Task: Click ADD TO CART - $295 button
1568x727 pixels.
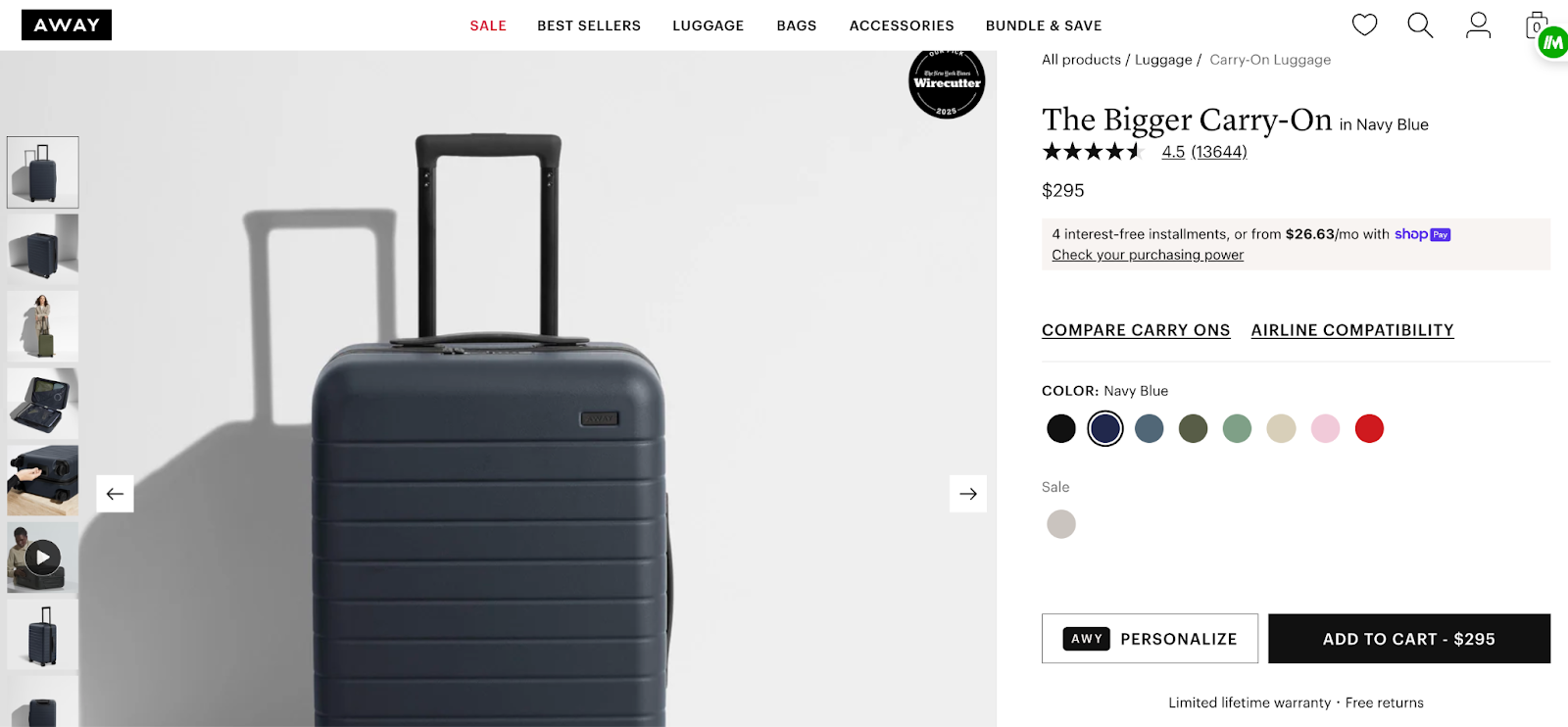Action: coord(1409,639)
